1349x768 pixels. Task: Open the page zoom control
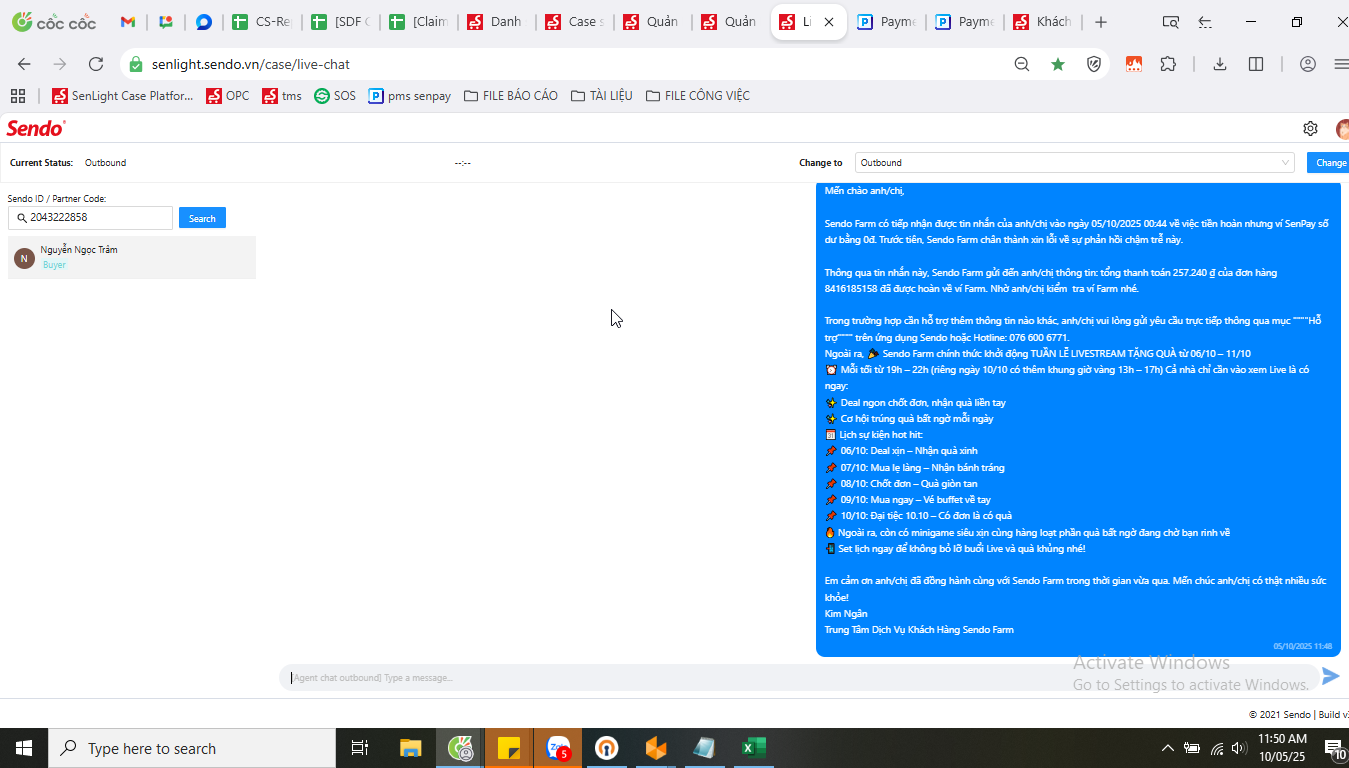[1022, 64]
